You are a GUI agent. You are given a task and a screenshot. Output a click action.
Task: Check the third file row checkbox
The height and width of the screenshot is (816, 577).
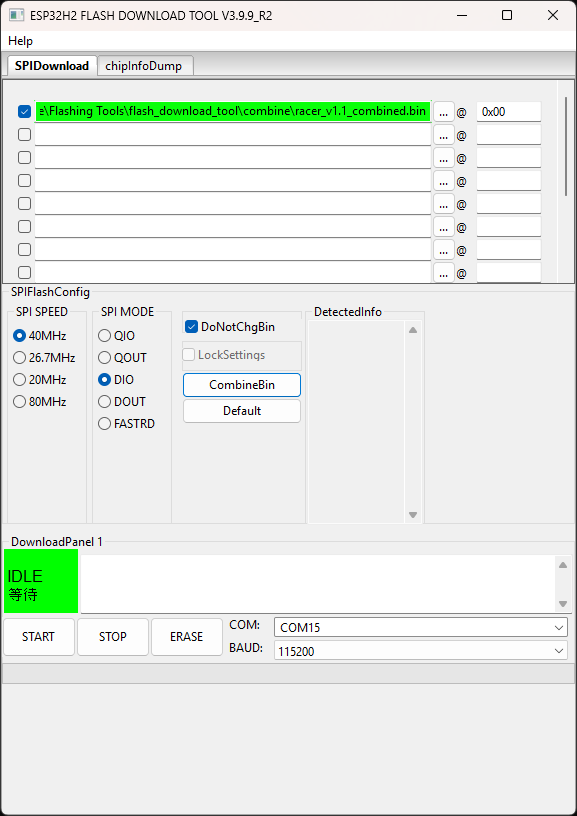[x=24, y=157]
